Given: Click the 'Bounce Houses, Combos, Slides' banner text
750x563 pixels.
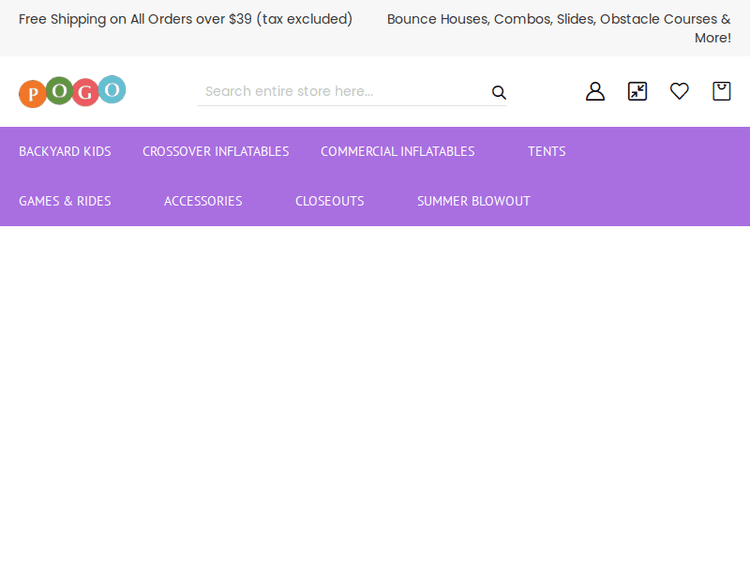Looking at the screenshot, I should [x=558, y=19].
